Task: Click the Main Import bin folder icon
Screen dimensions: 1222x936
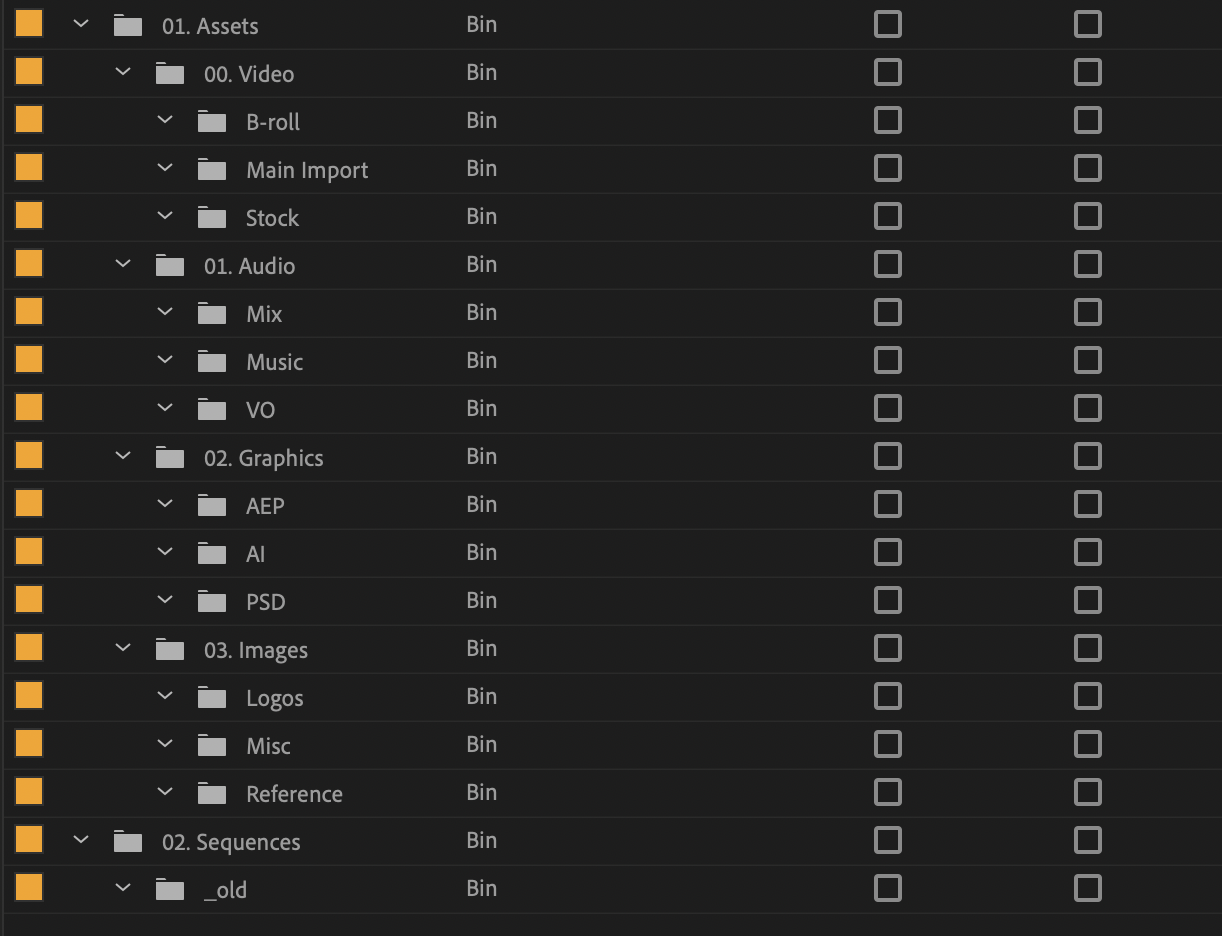Action: coord(212,169)
